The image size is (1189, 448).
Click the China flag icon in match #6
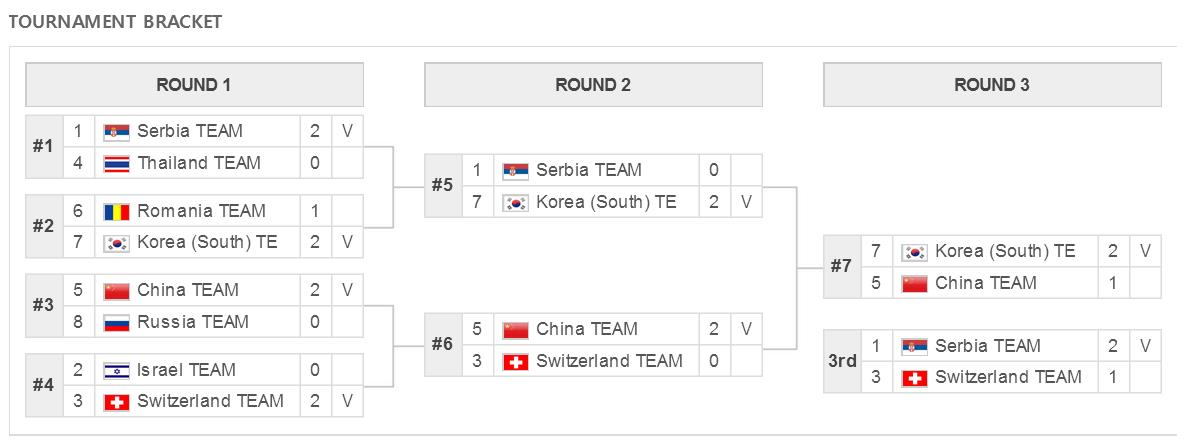(x=516, y=330)
